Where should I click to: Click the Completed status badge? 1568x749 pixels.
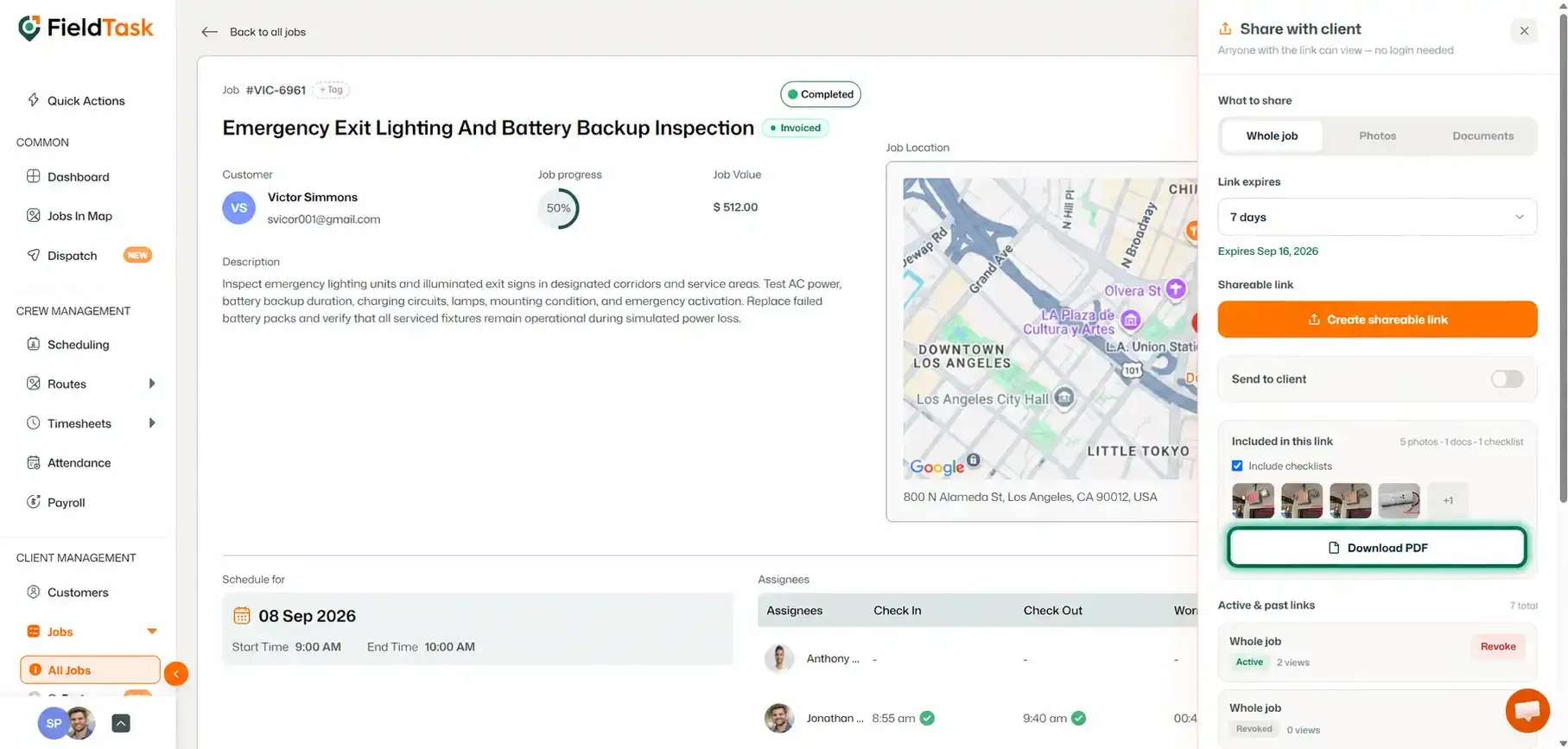(820, 94)
